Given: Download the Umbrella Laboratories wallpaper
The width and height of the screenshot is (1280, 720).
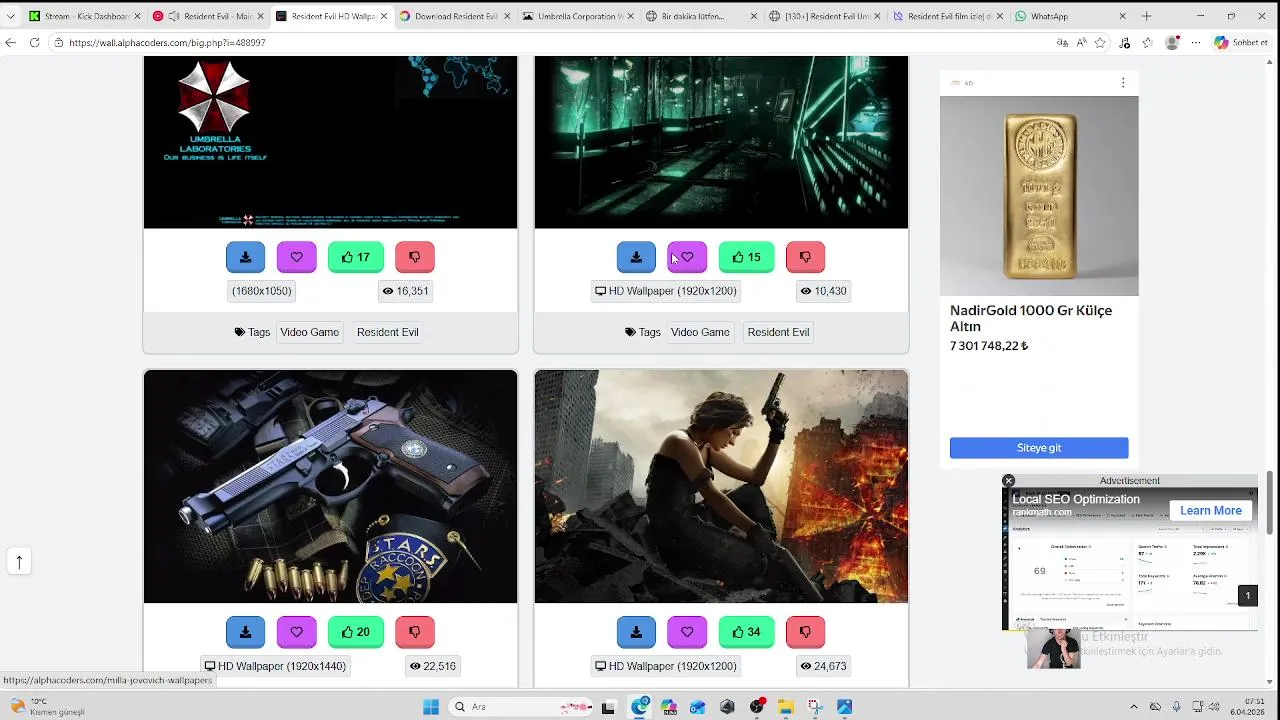Looking at the screenshot, I should coord(245,257).
